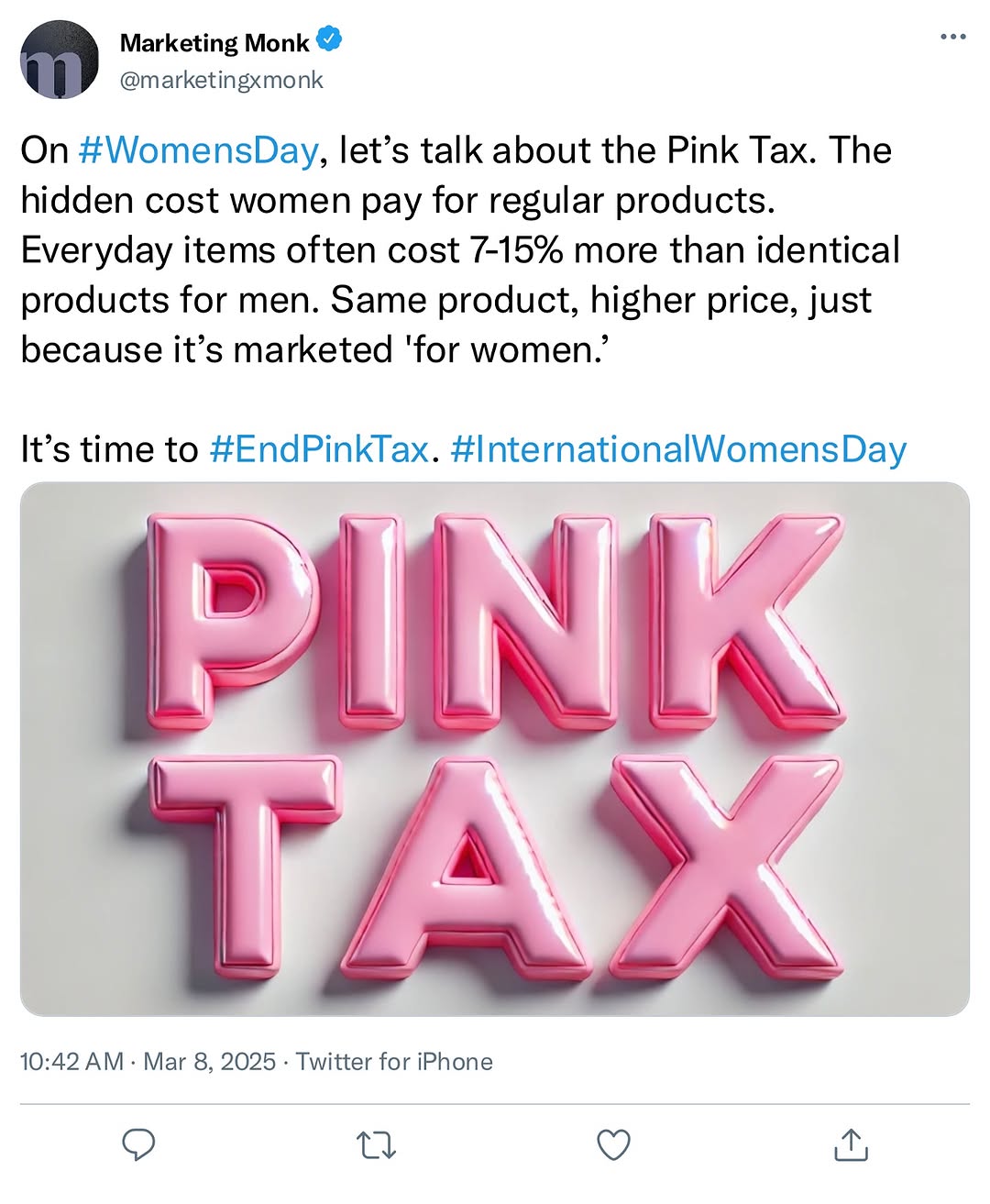Like the tweet with the heart icon
This screenshot has height=1204, width=990.
(613, 1145)
